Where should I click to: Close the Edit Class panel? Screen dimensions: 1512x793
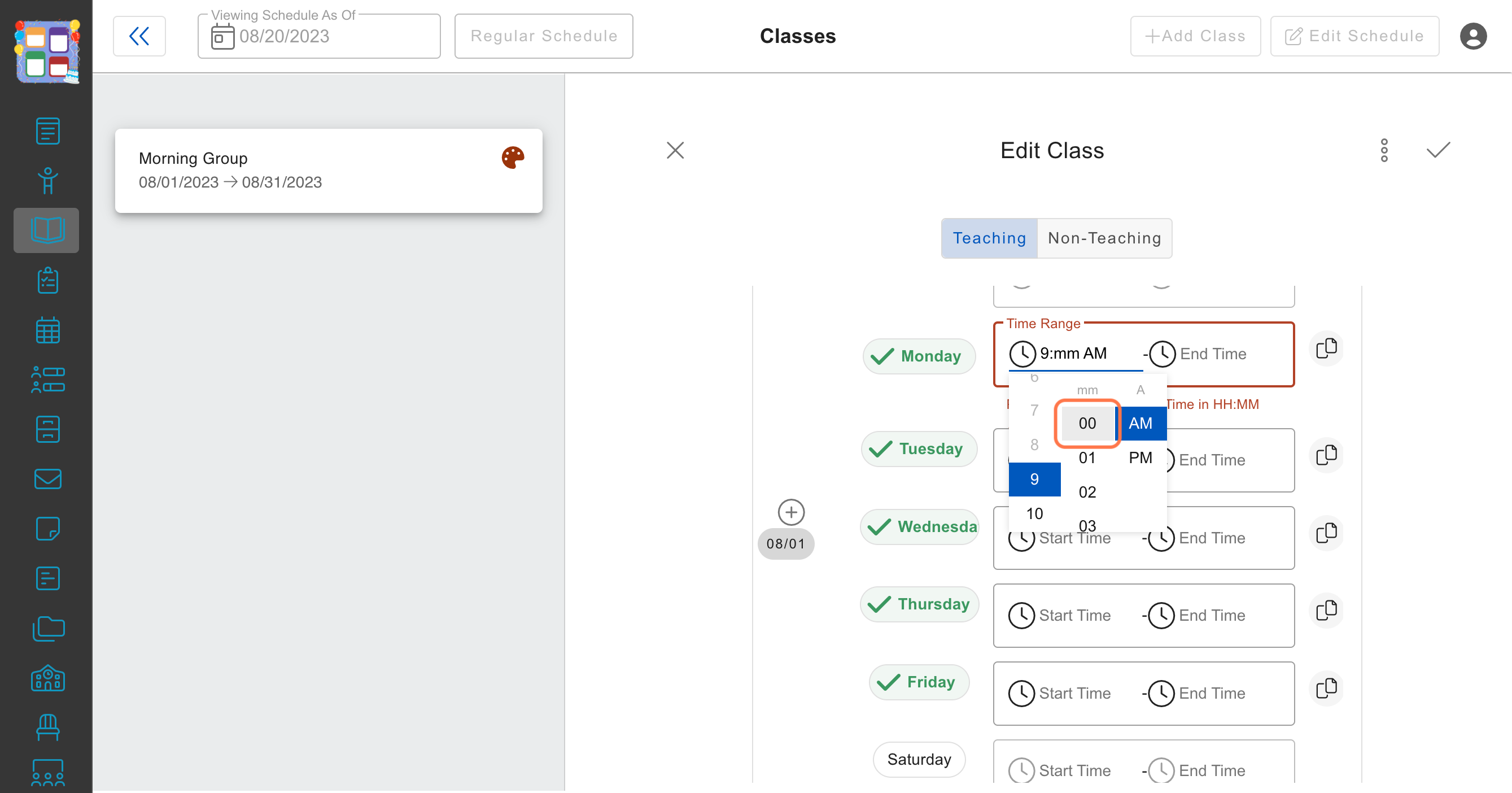pos(675,150)
